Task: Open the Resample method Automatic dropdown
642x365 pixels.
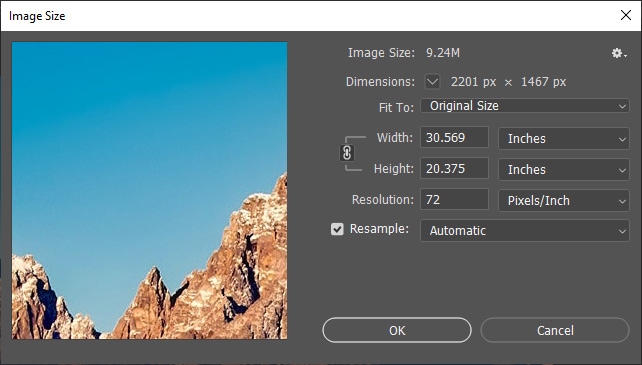Action: click(524, 231)
